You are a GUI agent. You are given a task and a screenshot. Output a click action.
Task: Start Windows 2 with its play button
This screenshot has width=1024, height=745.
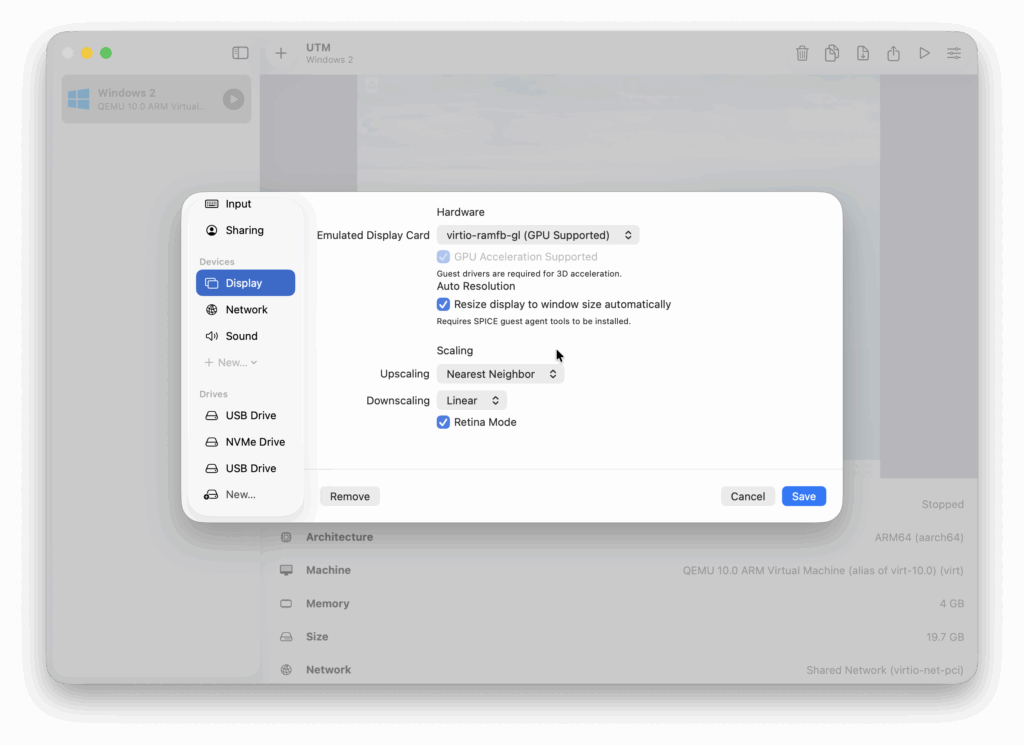(233, 99)
